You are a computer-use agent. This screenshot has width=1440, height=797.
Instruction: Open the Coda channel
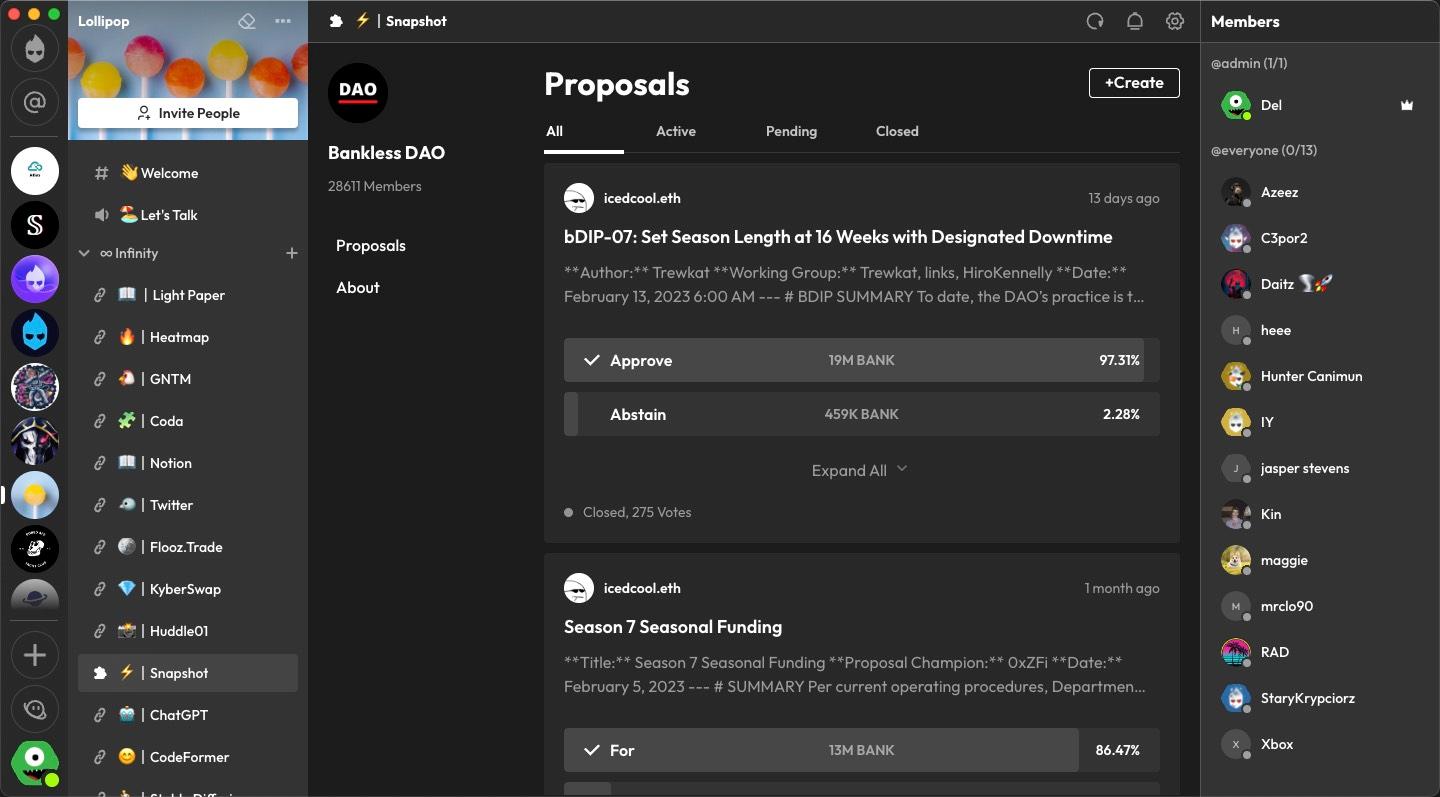pyautogui.click(x=188, y=421)
